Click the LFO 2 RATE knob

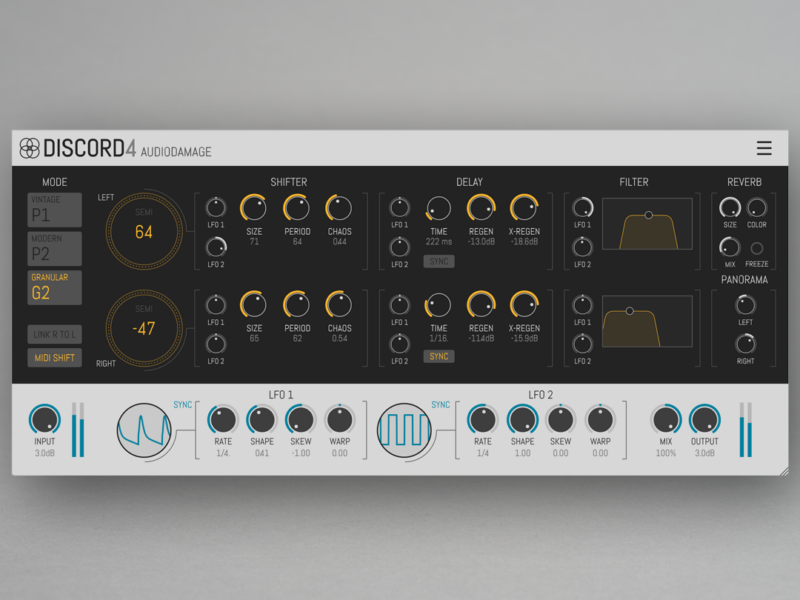click(483, 419)
